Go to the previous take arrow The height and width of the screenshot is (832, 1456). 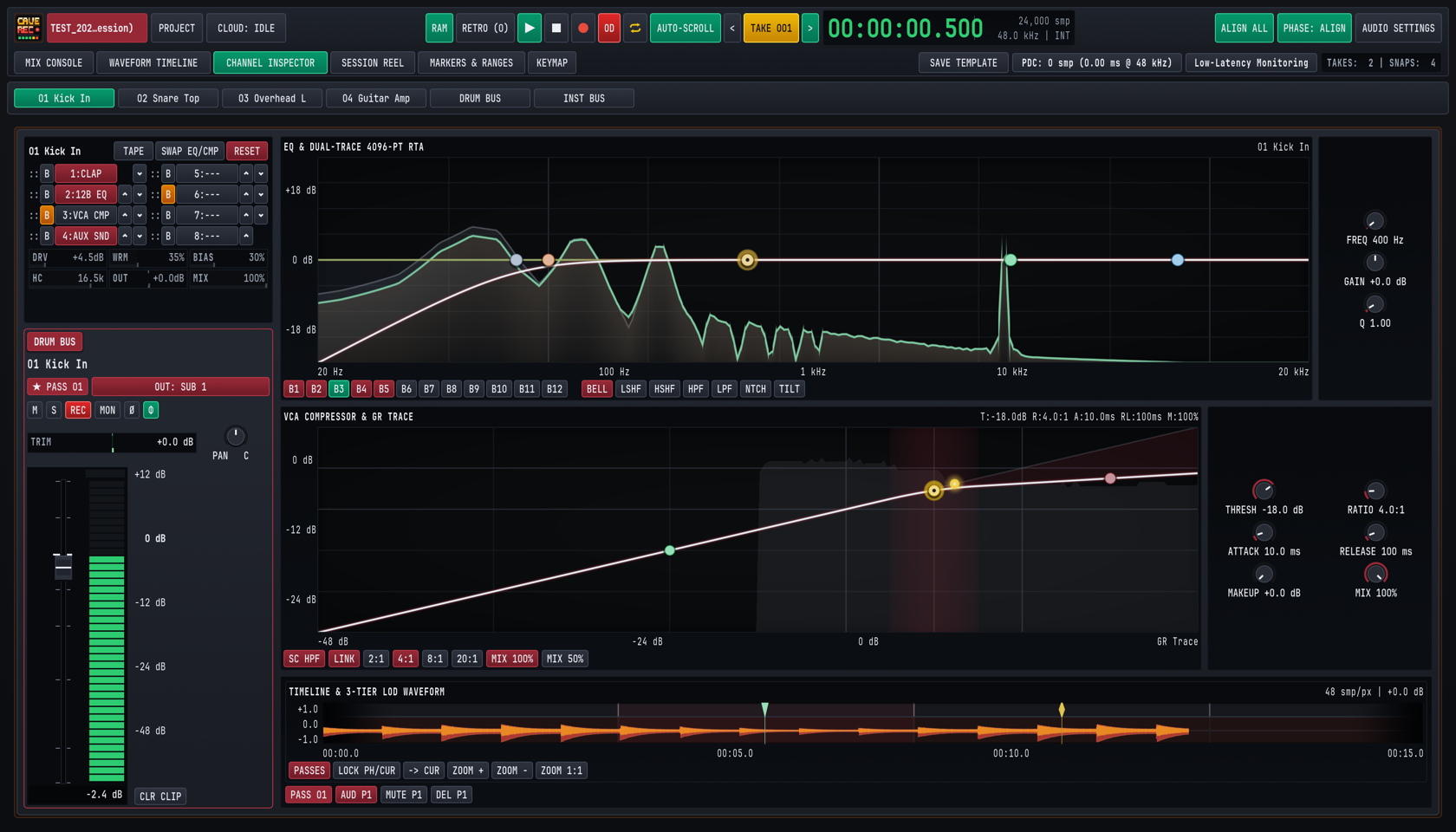(732, 28)
